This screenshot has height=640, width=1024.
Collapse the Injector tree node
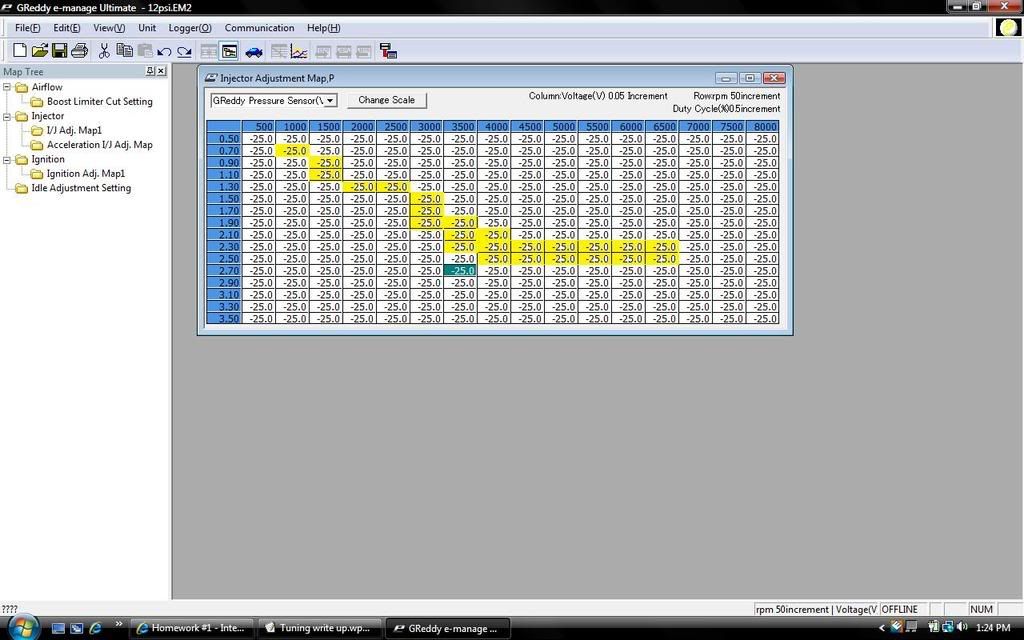[7, 116]
